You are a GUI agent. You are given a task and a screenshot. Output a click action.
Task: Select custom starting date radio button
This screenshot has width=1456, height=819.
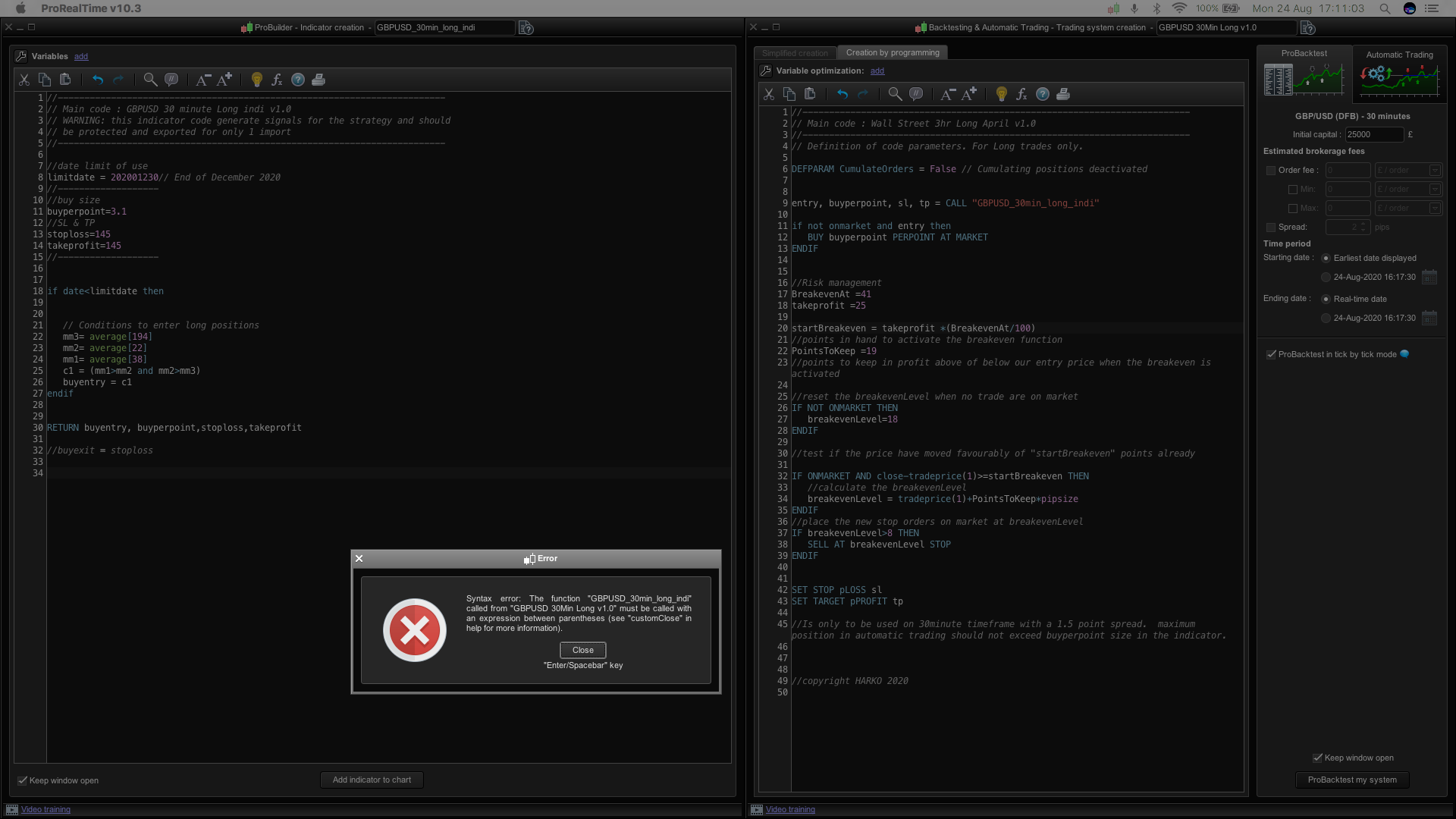coord(1326,278)
